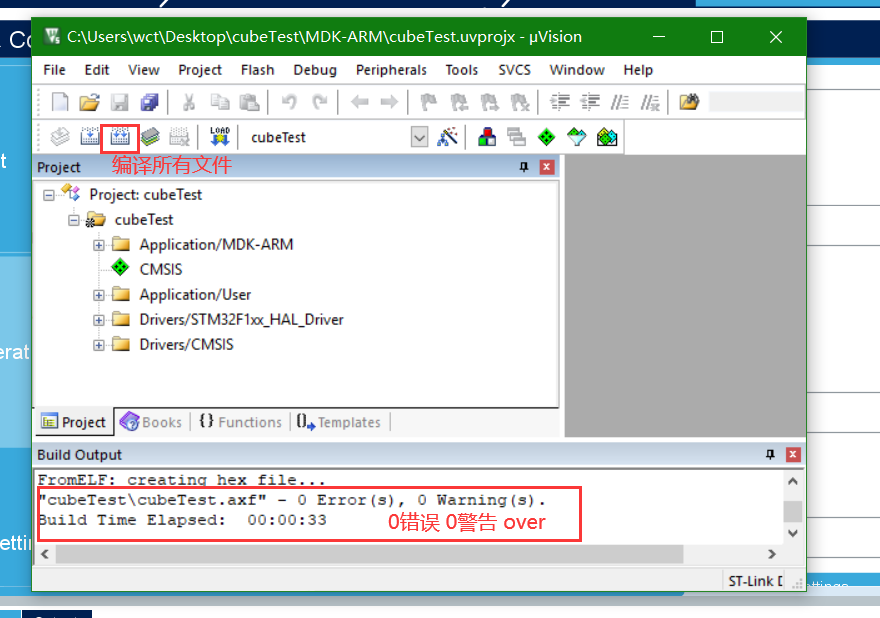Insert a bookmark using the flag icon
This screenshot has height=618, width=880.
tap(429, 102)
